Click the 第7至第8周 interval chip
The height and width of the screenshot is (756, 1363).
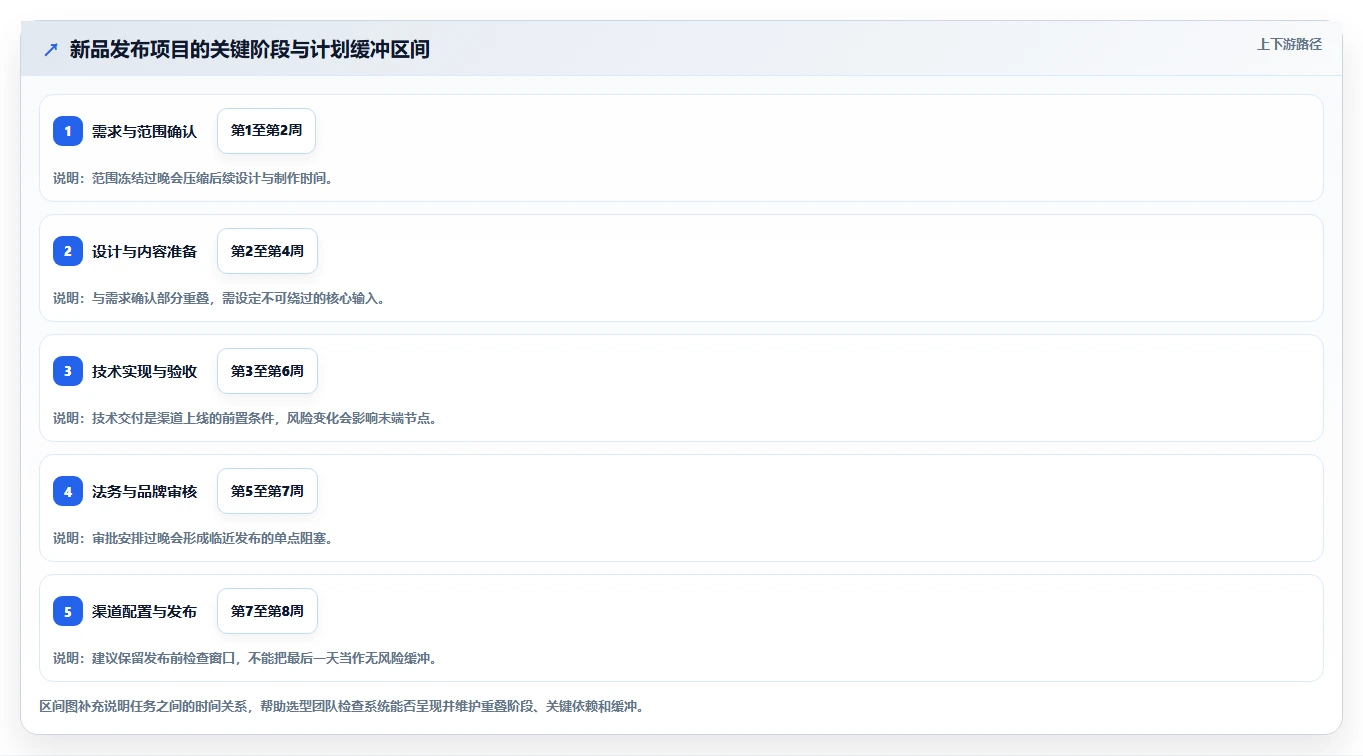coord(267,611)
